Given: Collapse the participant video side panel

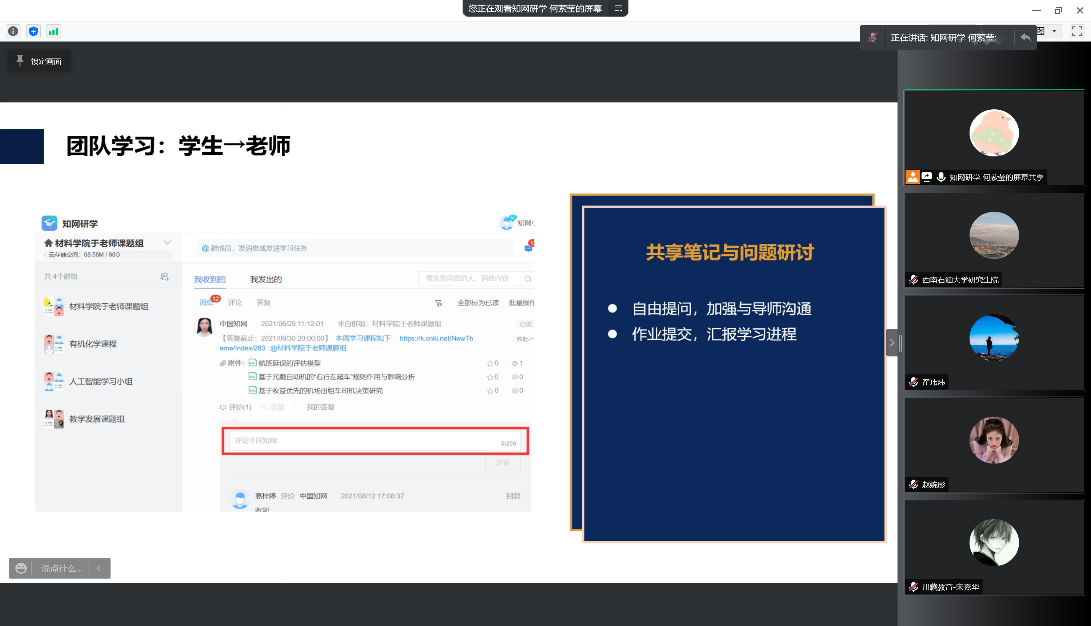Looking at the screenshot, I should point(891,343).
